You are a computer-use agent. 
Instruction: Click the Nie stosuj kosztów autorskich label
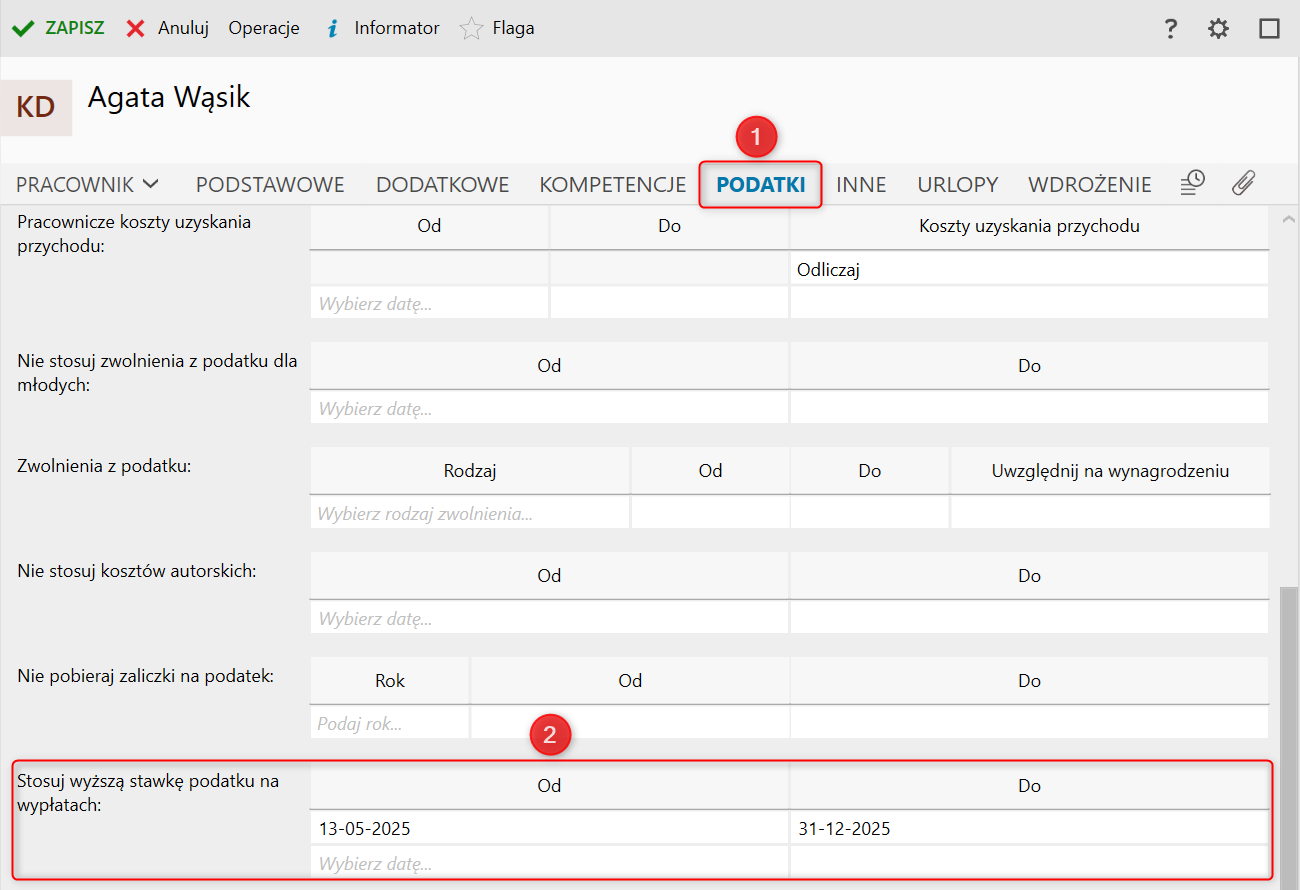point(137,571)
